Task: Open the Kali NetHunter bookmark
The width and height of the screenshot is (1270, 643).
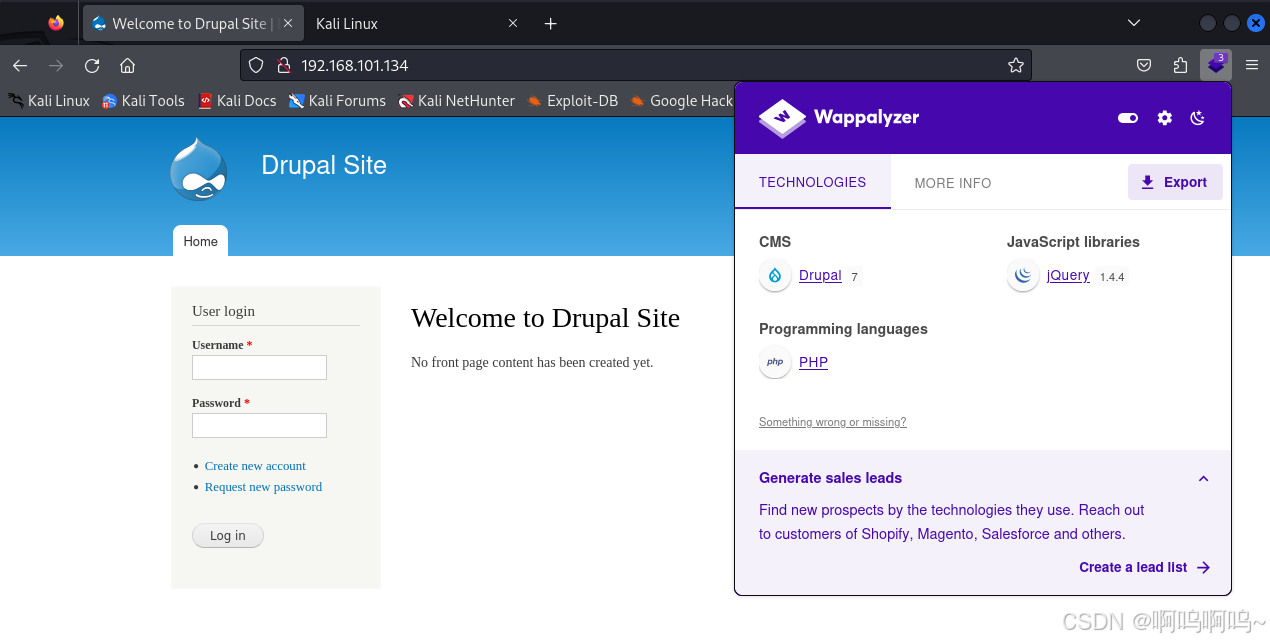Action: coord(456,100)
